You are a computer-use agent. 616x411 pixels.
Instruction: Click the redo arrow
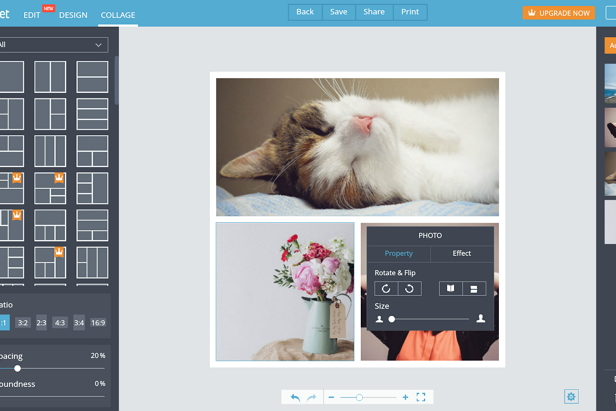tap(311, 397)
